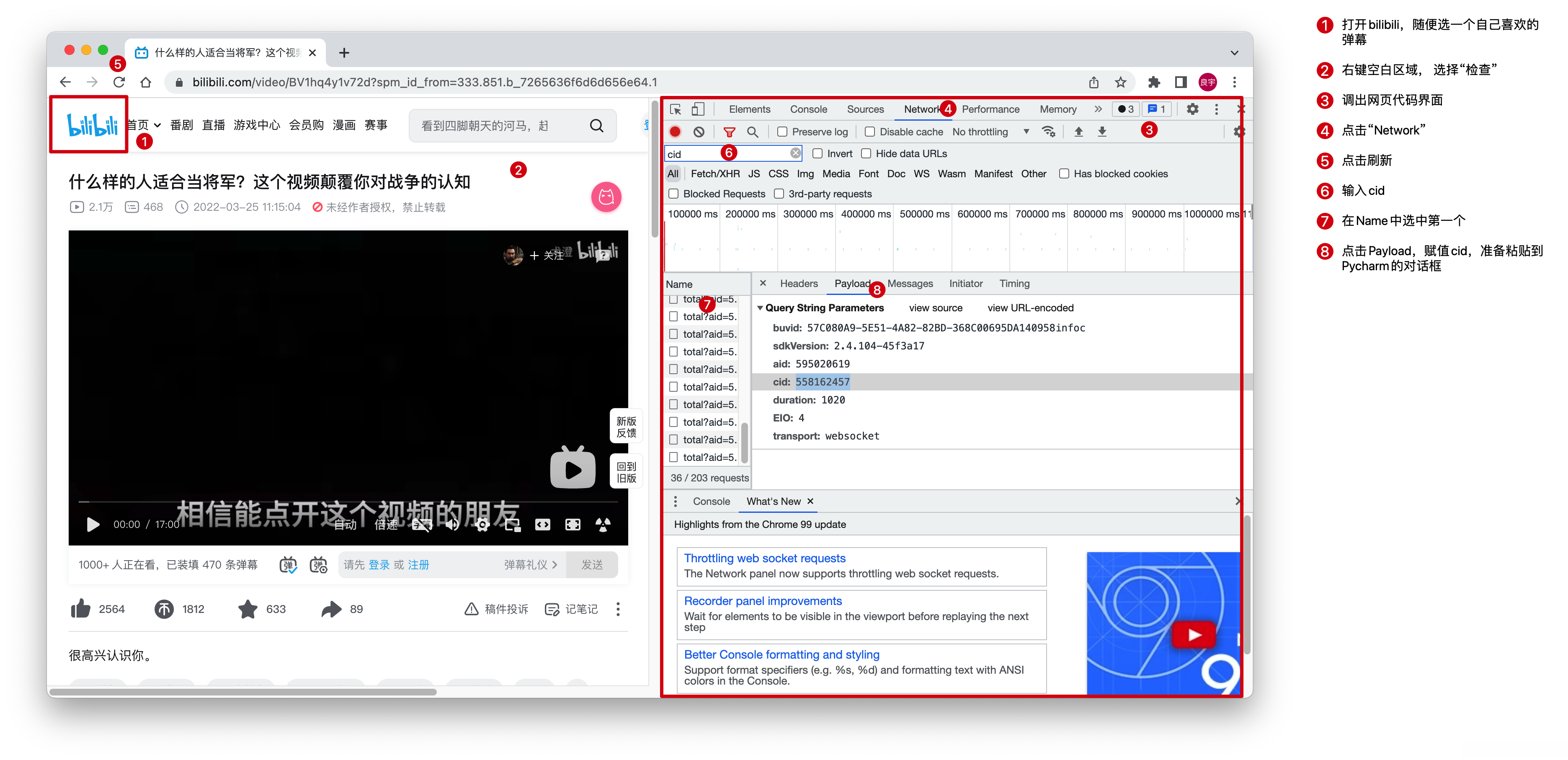Click the view URL-encoded link
1568x760 pixels.
point(1030,308)
